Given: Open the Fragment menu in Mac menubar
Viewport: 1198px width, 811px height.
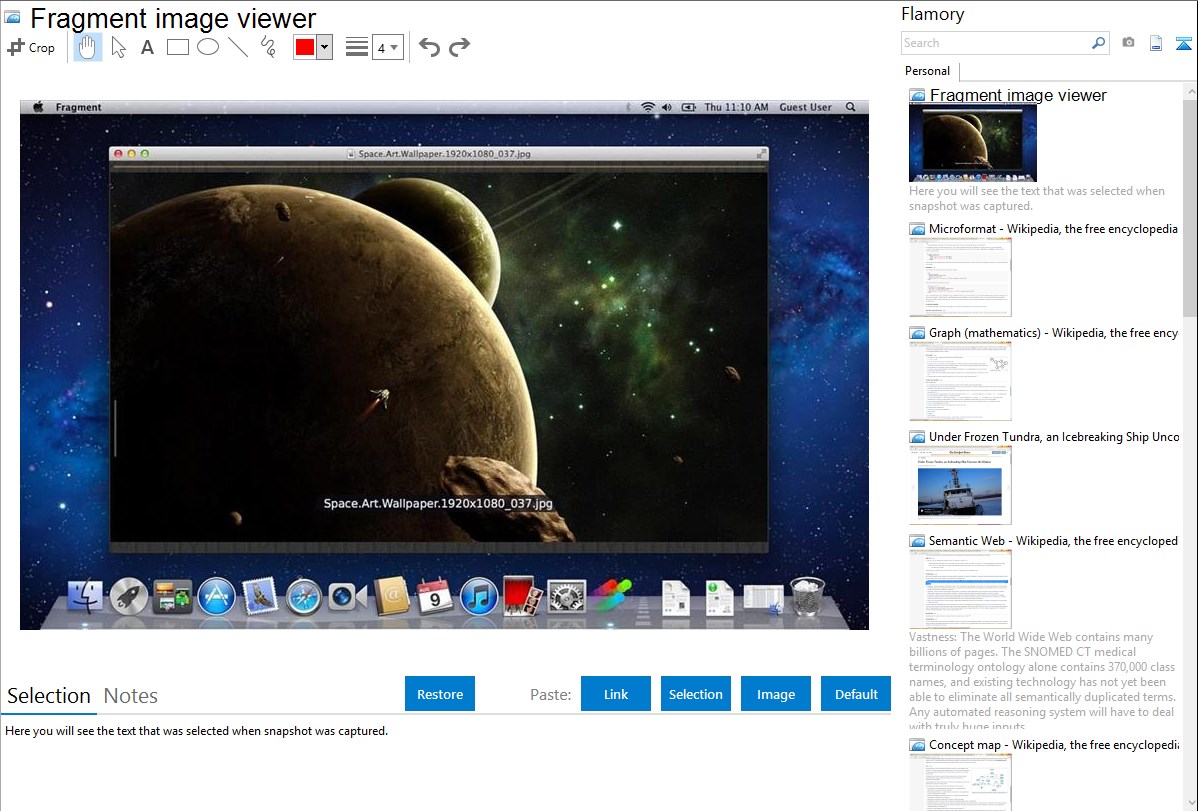Looking at the screenshot, I should click(78, 107).
